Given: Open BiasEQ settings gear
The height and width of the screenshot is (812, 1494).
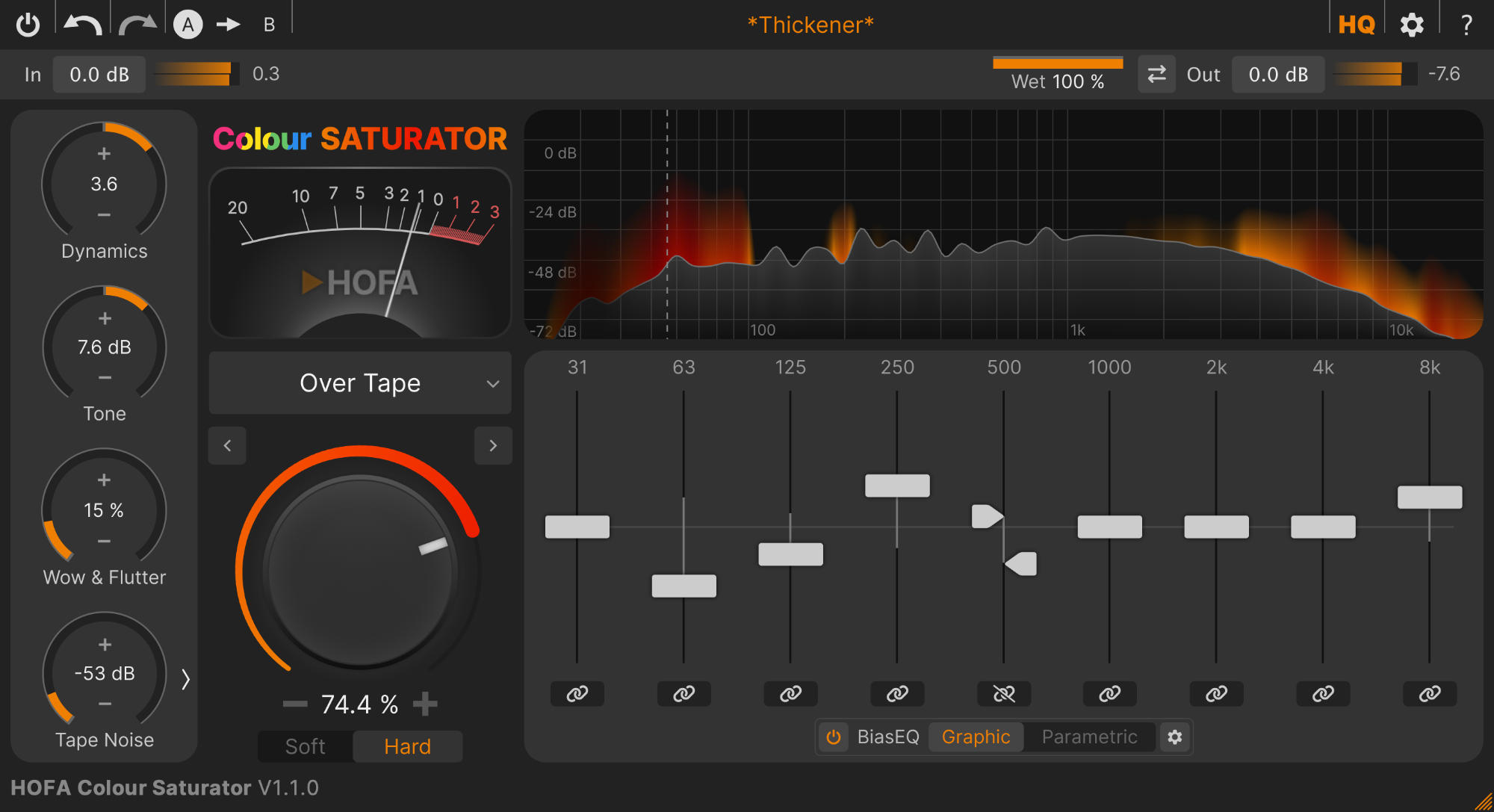Looking at the screenshot, I should click(x=1174, y=737).
